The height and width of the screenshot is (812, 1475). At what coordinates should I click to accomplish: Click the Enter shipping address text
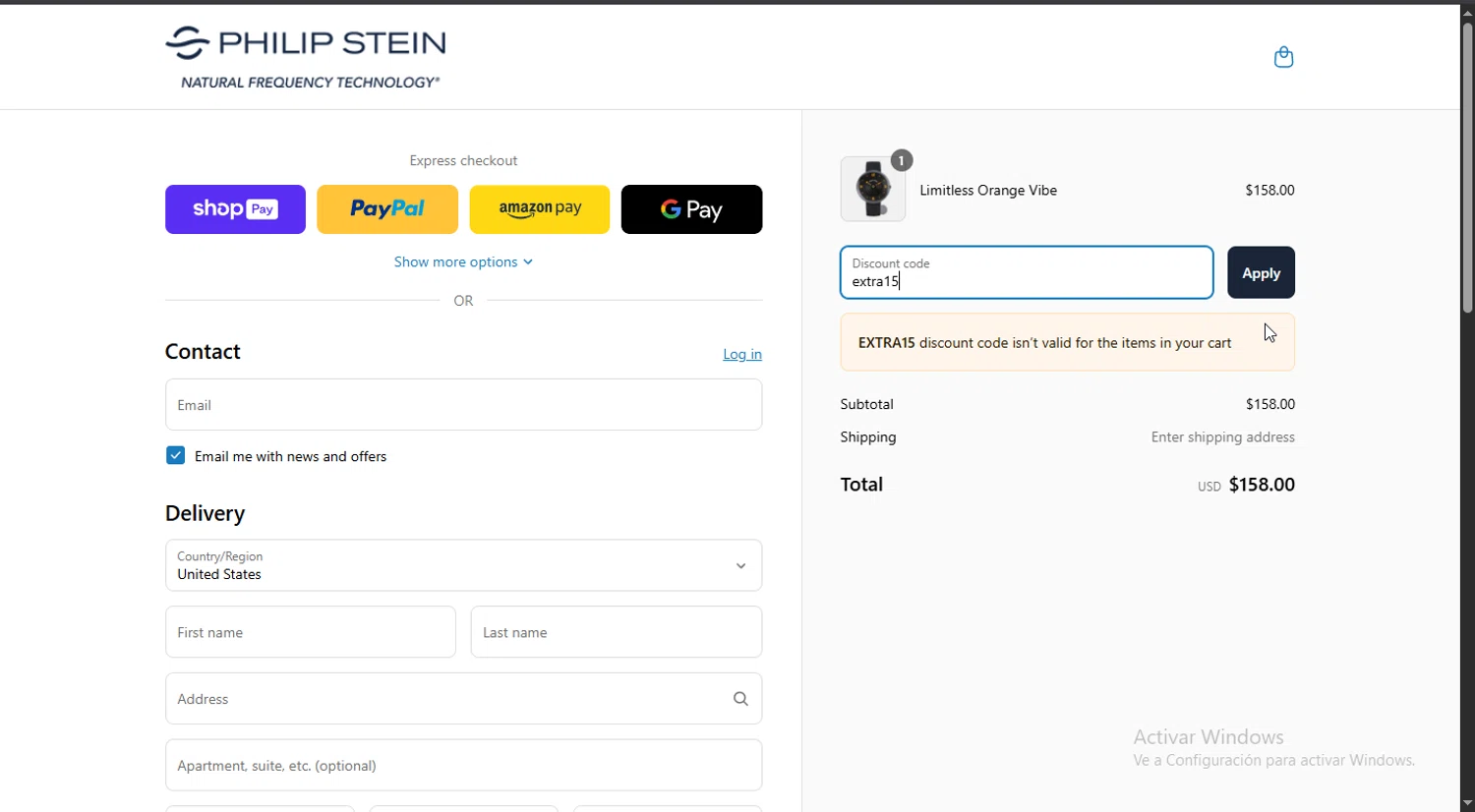point(1222,437)
